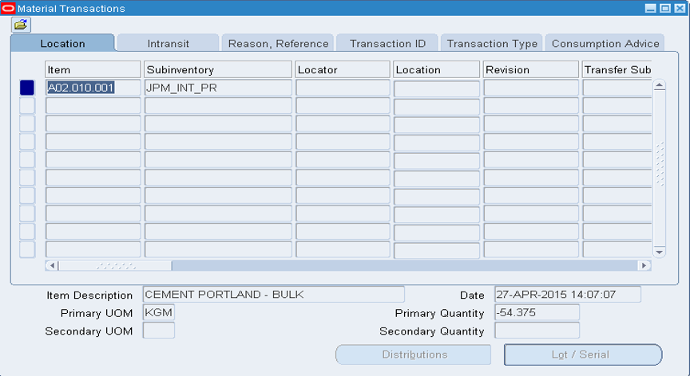Select the third row record indicator
The width and height of the screenshot is (690, 376).
pos(27,123)
